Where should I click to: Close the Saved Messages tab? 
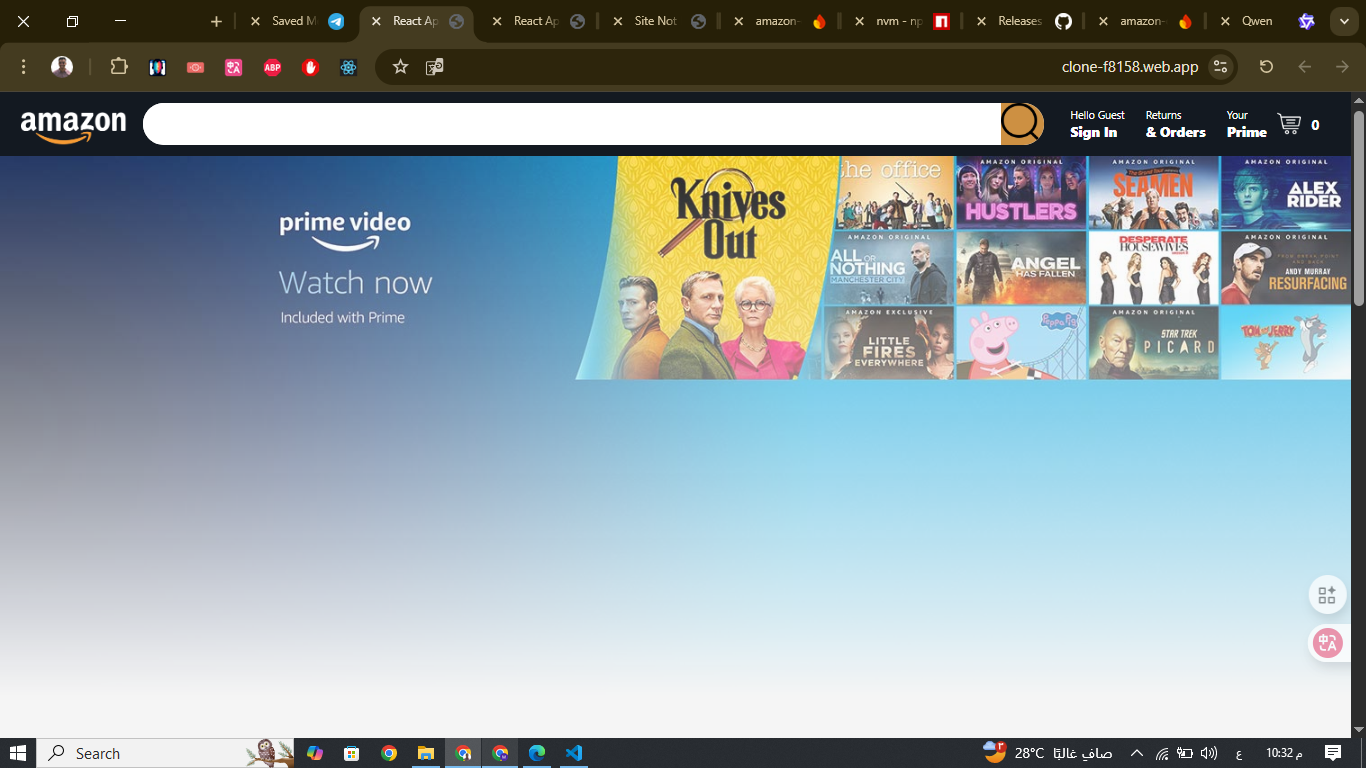coord(255,21)
